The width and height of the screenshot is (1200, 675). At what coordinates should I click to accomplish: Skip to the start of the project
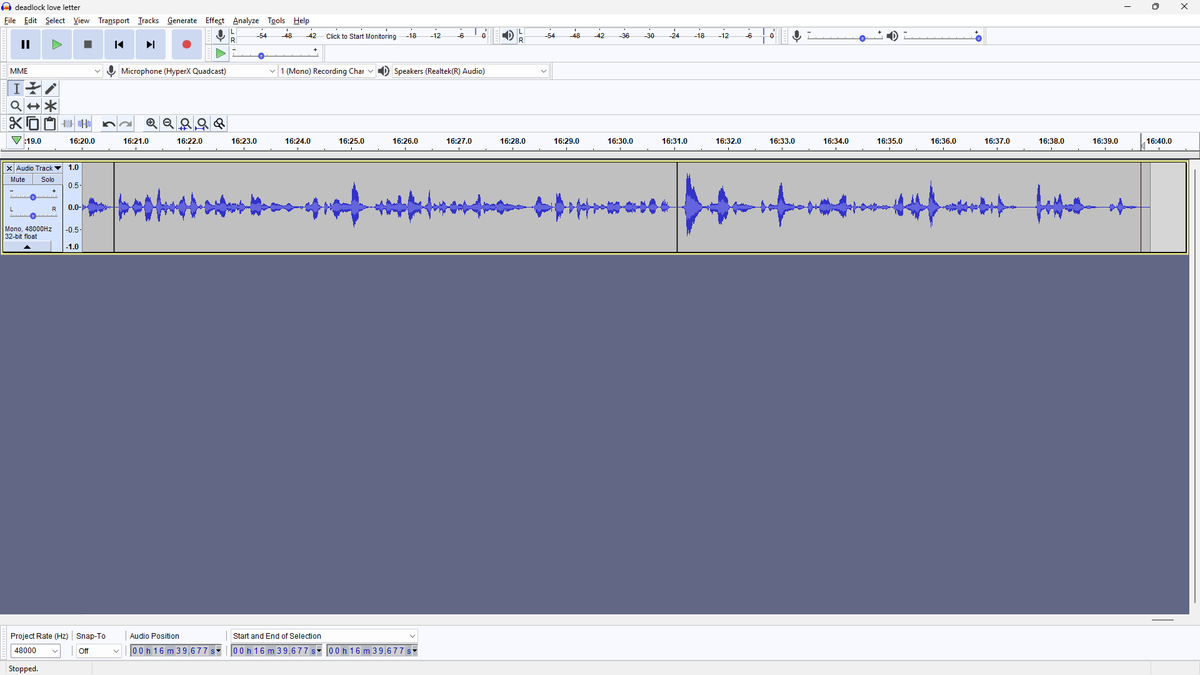119,44
